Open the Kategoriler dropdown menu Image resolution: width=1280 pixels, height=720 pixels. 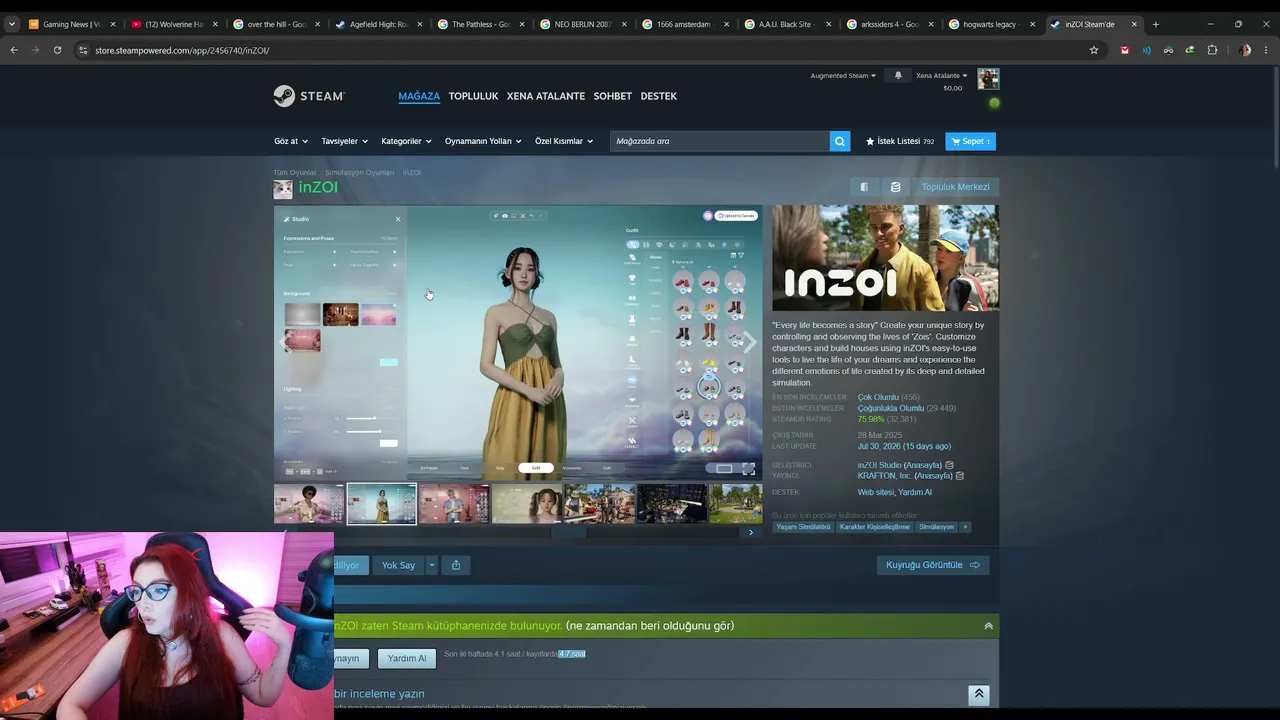click(407, 141)
